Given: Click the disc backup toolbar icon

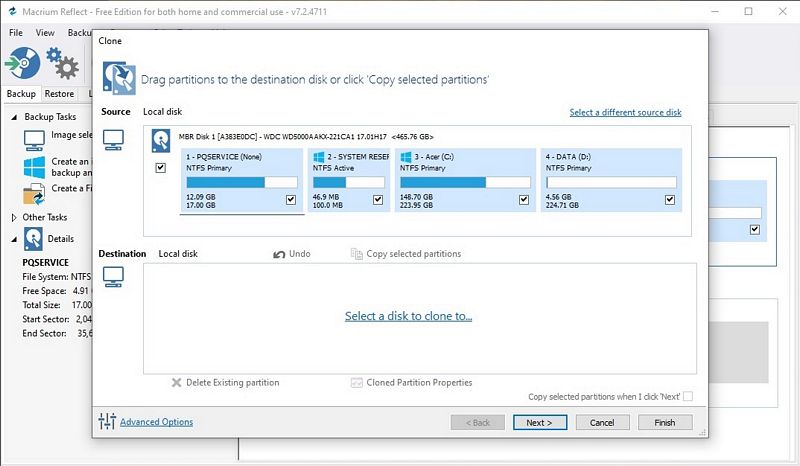Looking at the screenshot, I should [x=22, y=63].
